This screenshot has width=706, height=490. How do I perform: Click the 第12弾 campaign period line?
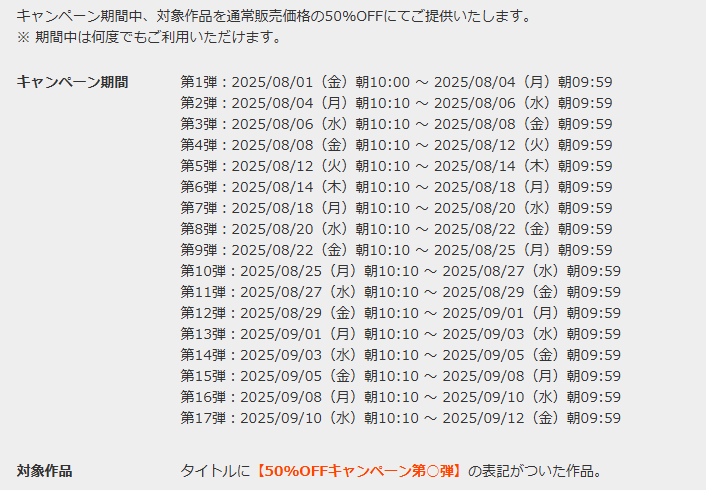click(x=401, y=313)
